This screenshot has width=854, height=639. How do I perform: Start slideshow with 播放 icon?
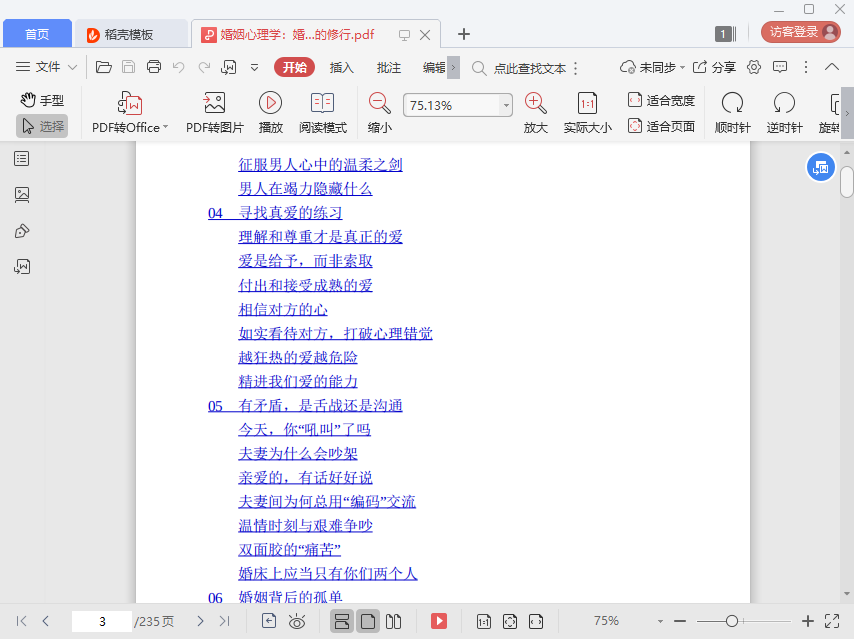[x=271, y=113]
